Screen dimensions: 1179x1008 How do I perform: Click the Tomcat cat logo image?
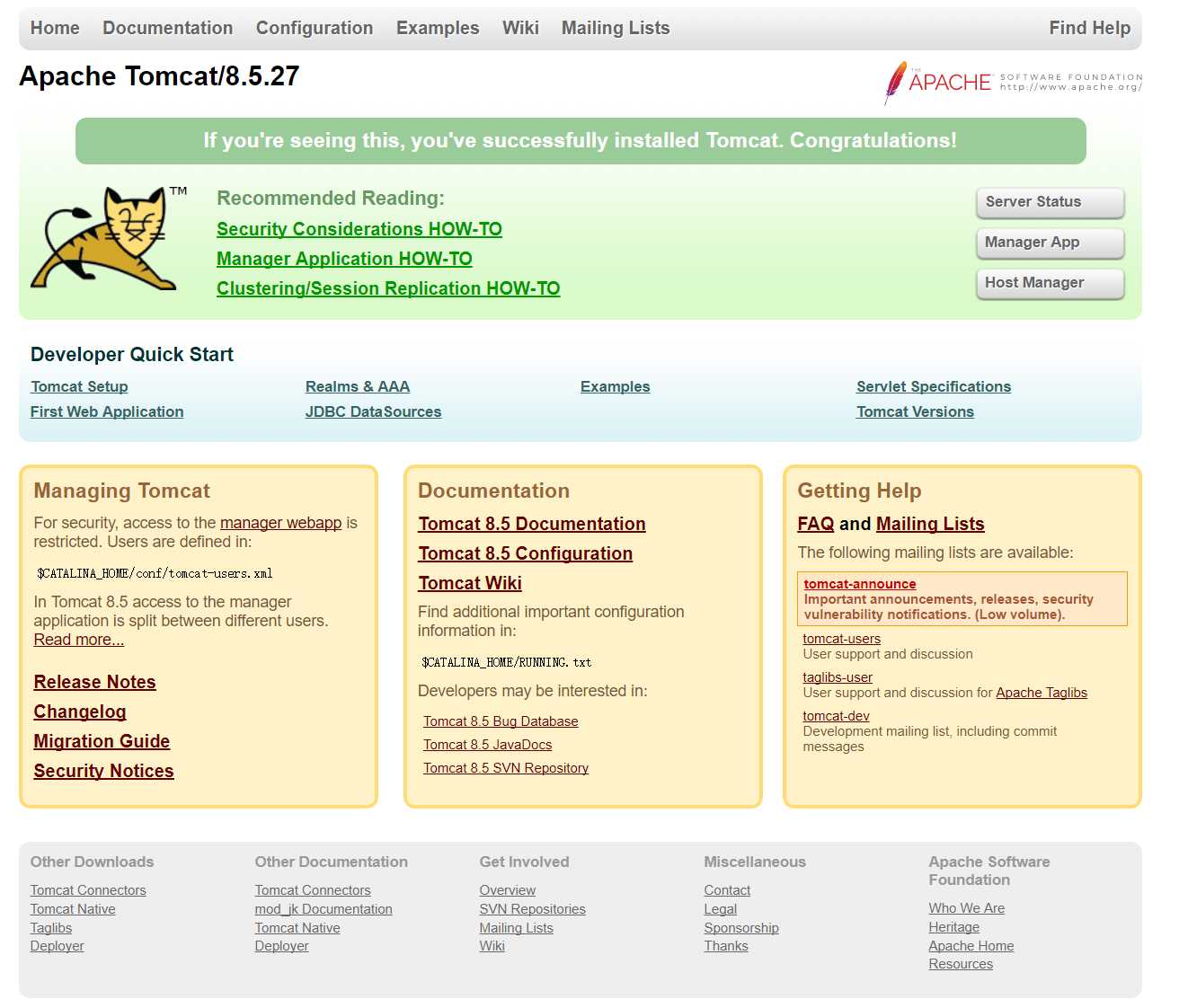pyautogui.click(x=108, y=238)
